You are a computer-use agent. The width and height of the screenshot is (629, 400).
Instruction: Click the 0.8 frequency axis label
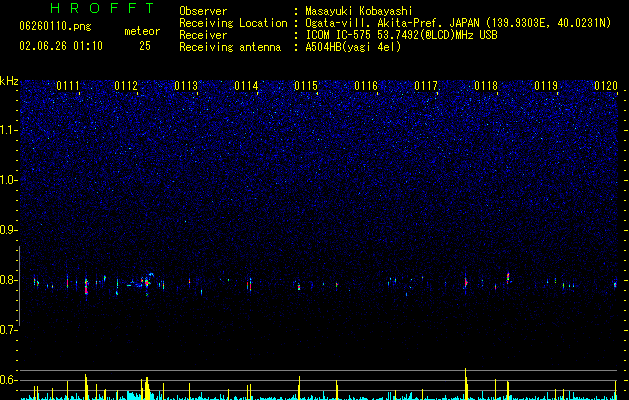point(8,280)
